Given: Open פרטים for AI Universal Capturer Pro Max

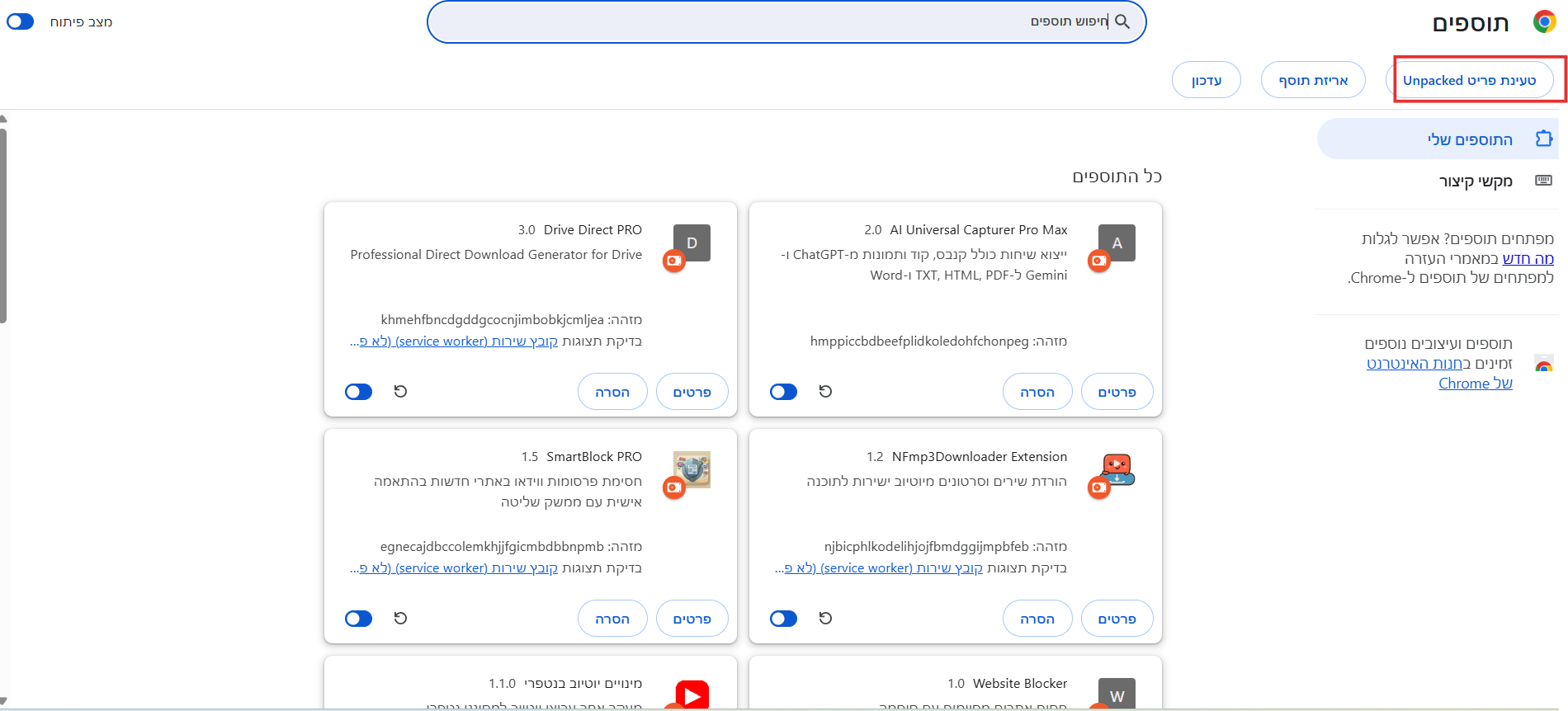Looking at the screenshot, I should (1117, 392).
